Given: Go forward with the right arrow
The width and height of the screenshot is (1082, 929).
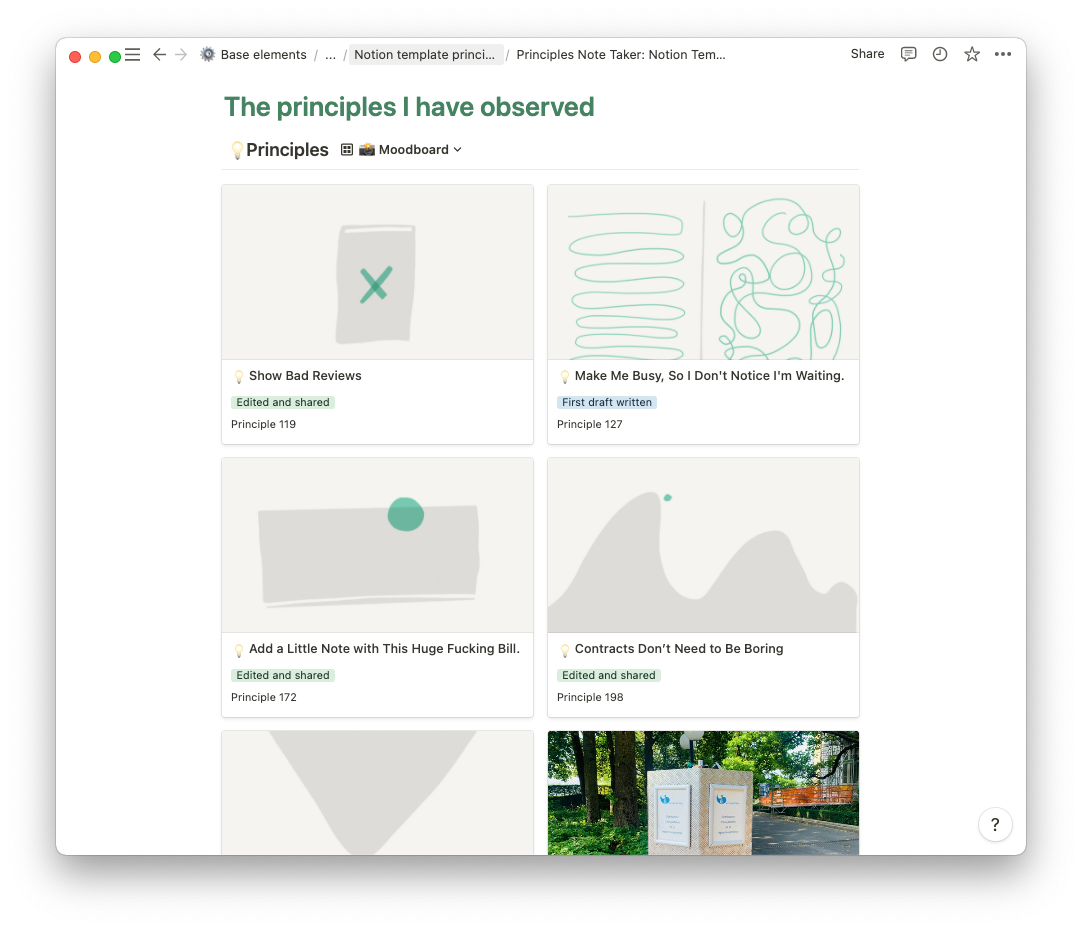Looking at the screenshot, I should tap(181, 55).
